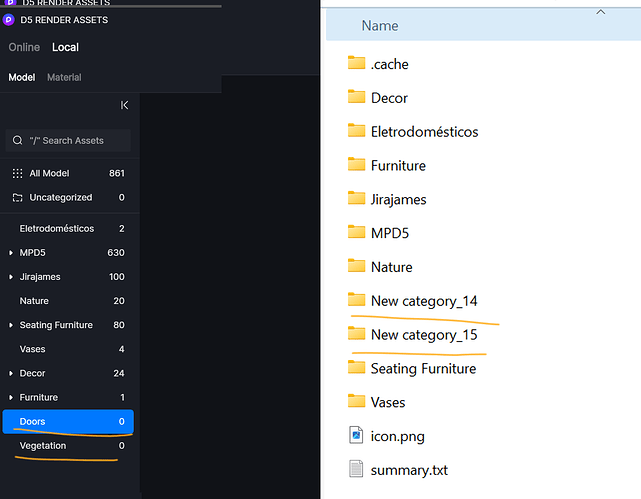
Task: Click the New category_15 folder icon
Action: click(x=356, y=333)
